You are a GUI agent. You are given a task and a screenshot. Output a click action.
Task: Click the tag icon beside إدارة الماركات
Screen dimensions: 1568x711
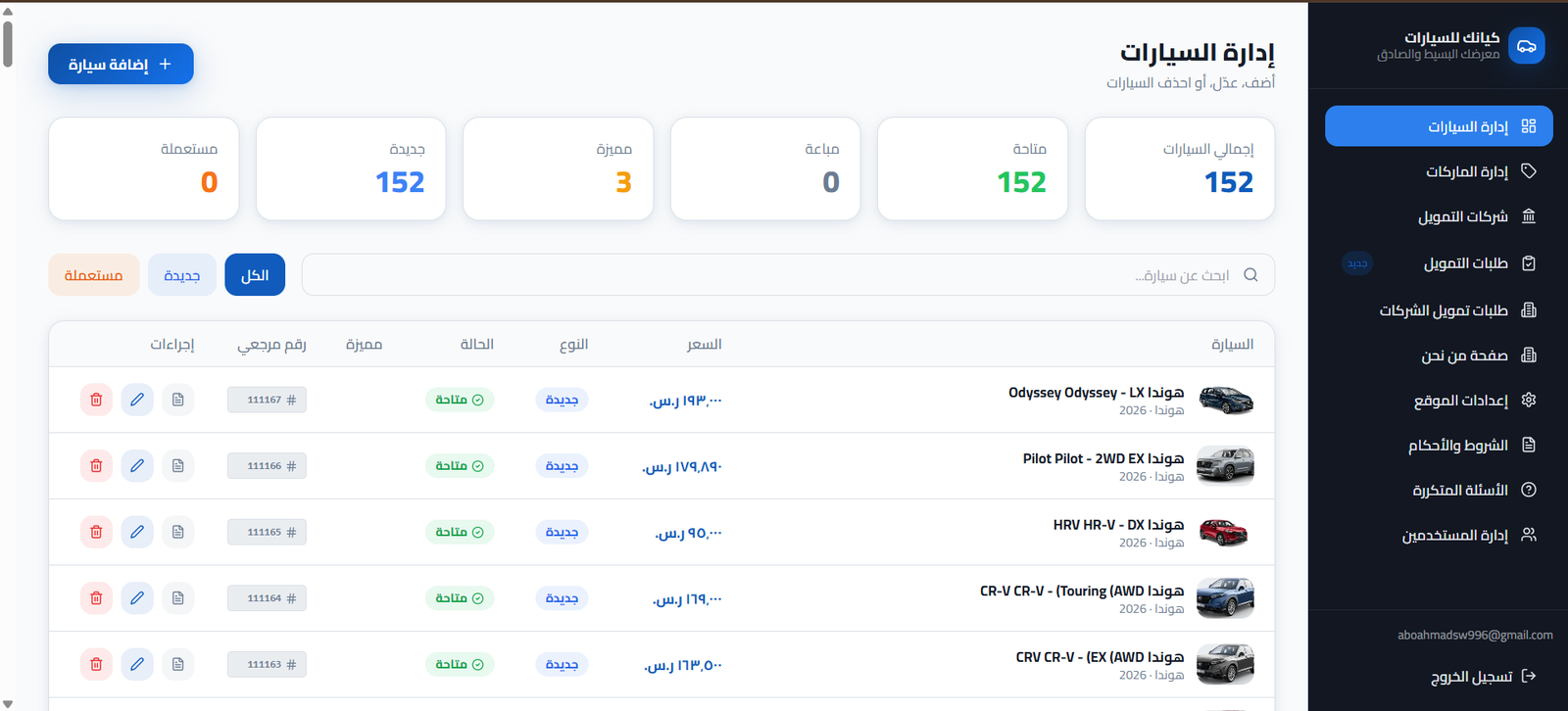(1529, 171)
